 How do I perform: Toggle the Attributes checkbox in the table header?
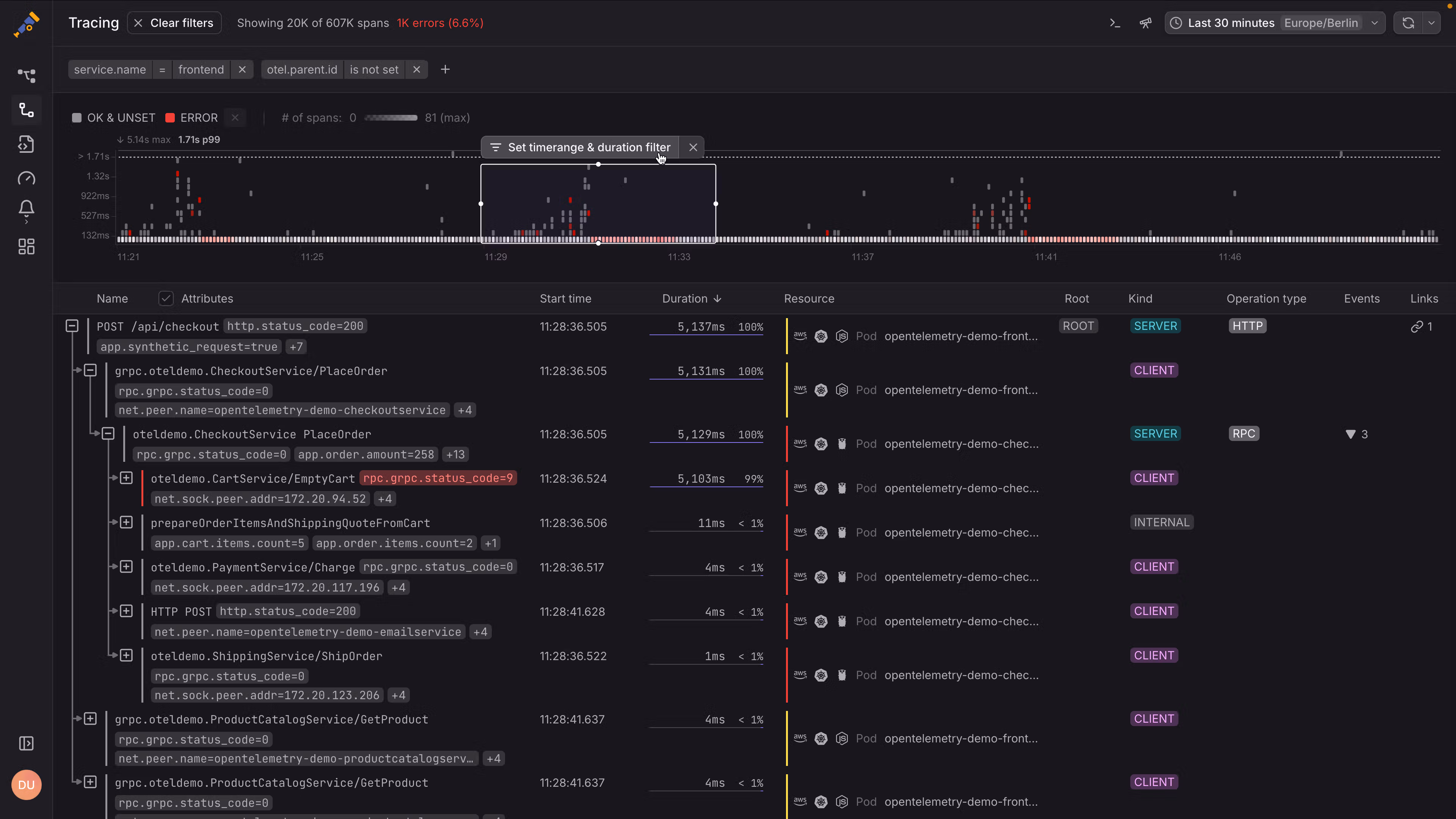[166, 298]
